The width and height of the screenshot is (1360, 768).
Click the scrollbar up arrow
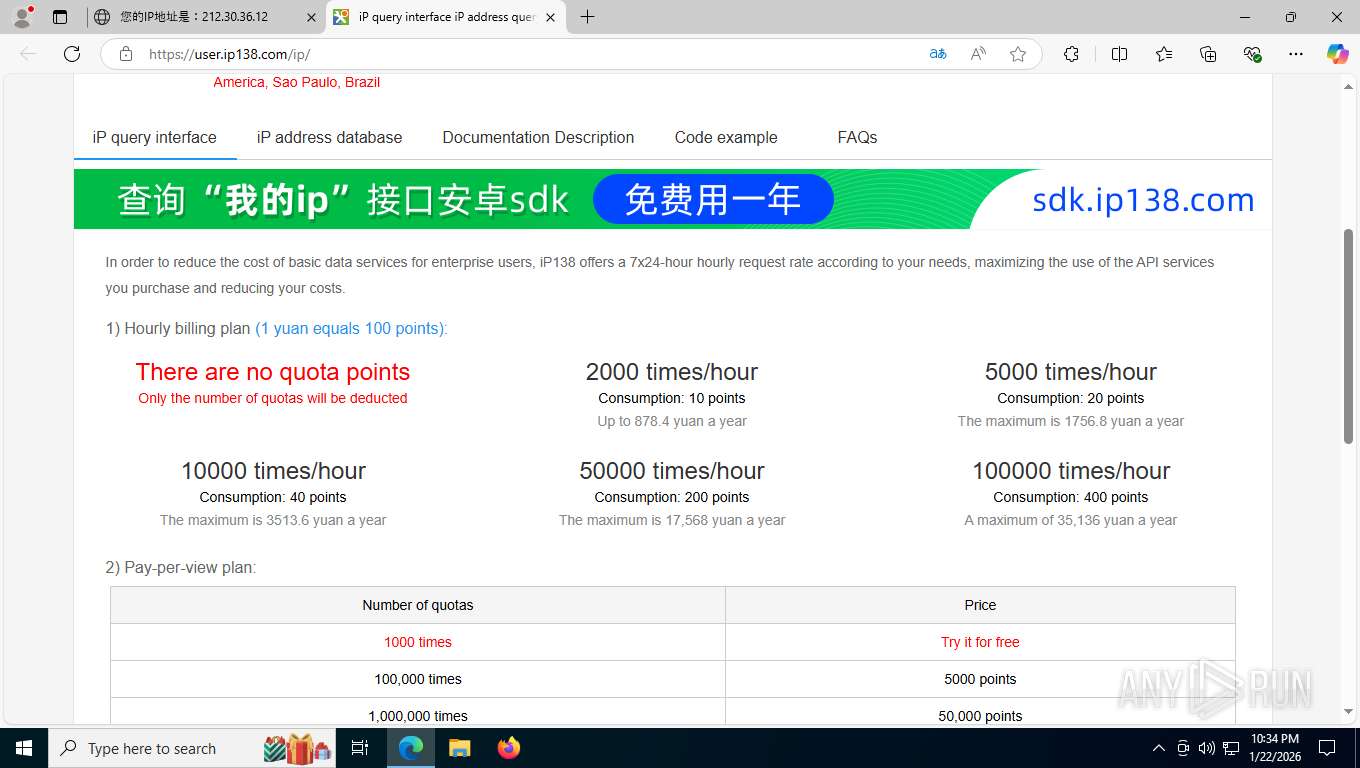click(1348, 87)
